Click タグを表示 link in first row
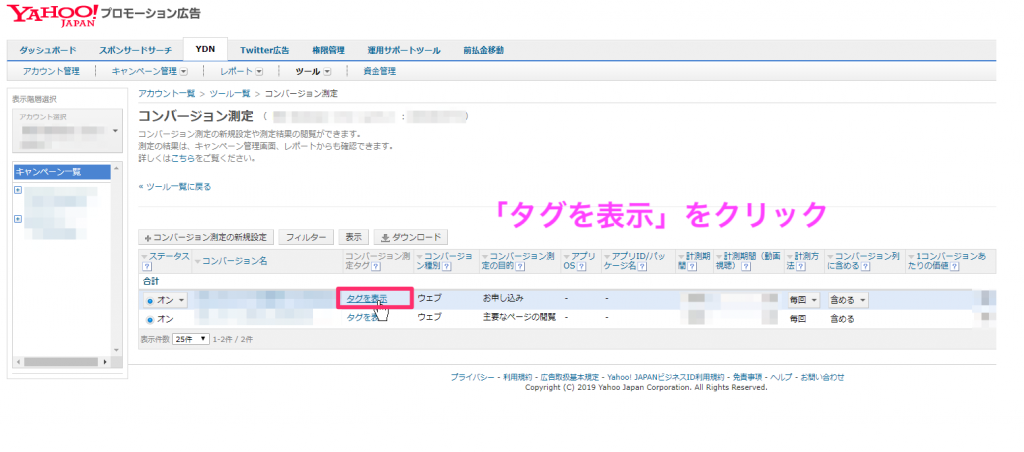The width and height of the screenshot is (1024, 452). click(366, 298)
